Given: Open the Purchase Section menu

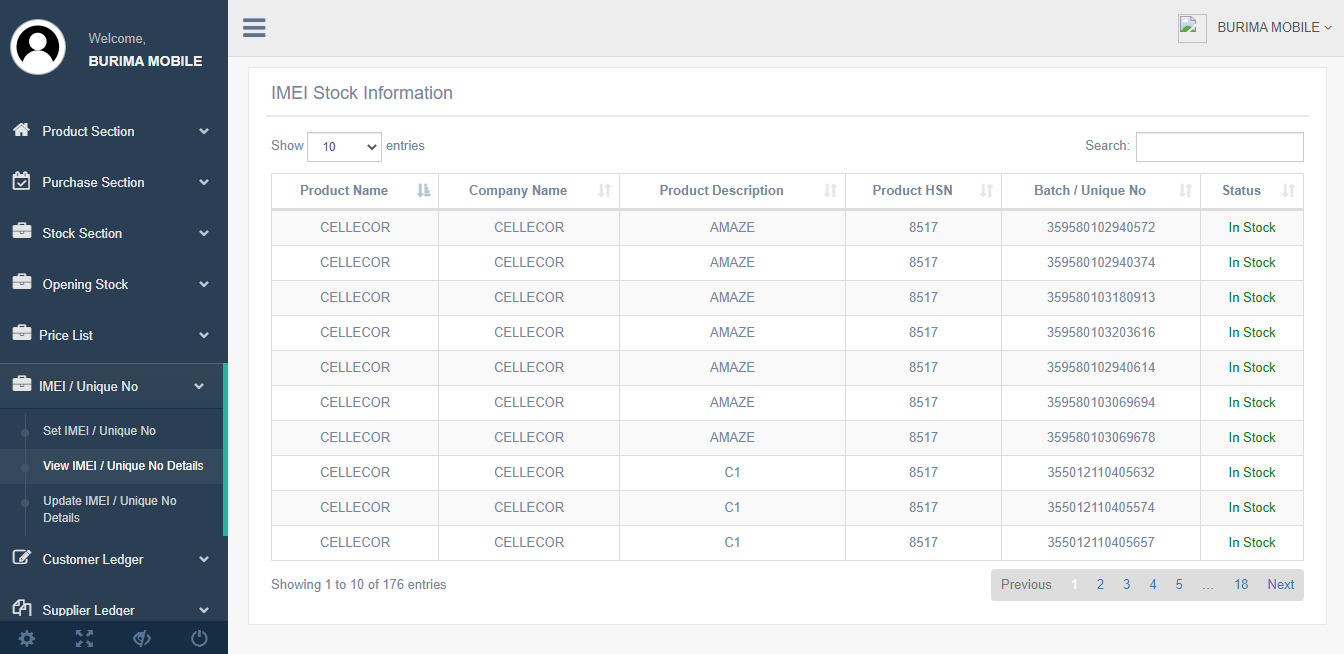Looking at the screenshot, I should [x=114, y=182].
